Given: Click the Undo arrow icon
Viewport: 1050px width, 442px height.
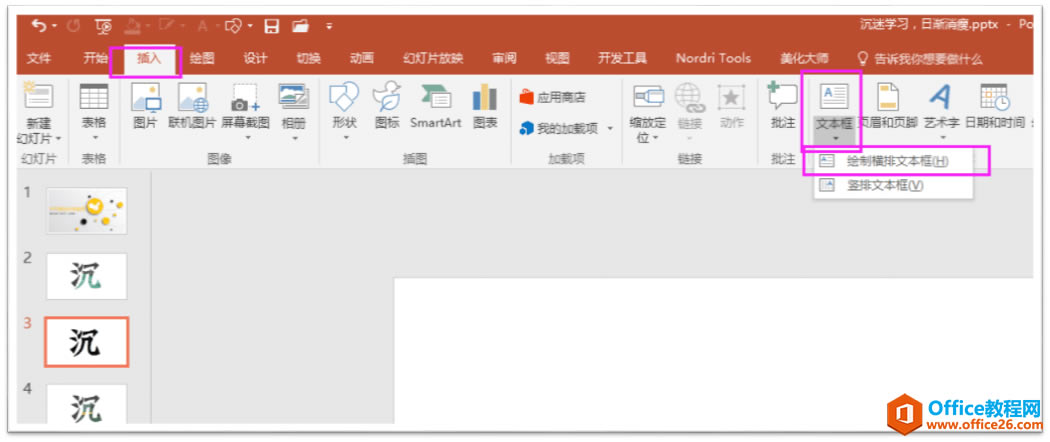Looking at the screenshot, I should (37, 26).
